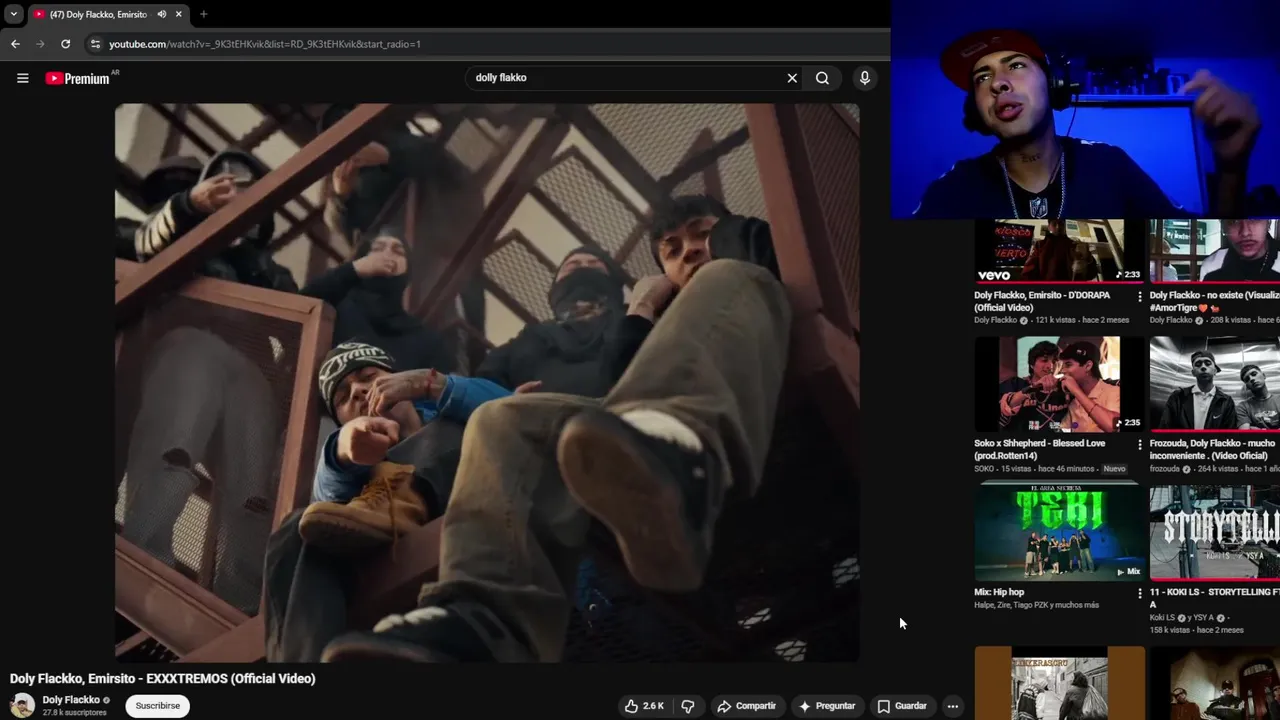
Task: Click 27.8 k suscriptores subscriber count
Action: pyautogui.click(x=75, y=713)
